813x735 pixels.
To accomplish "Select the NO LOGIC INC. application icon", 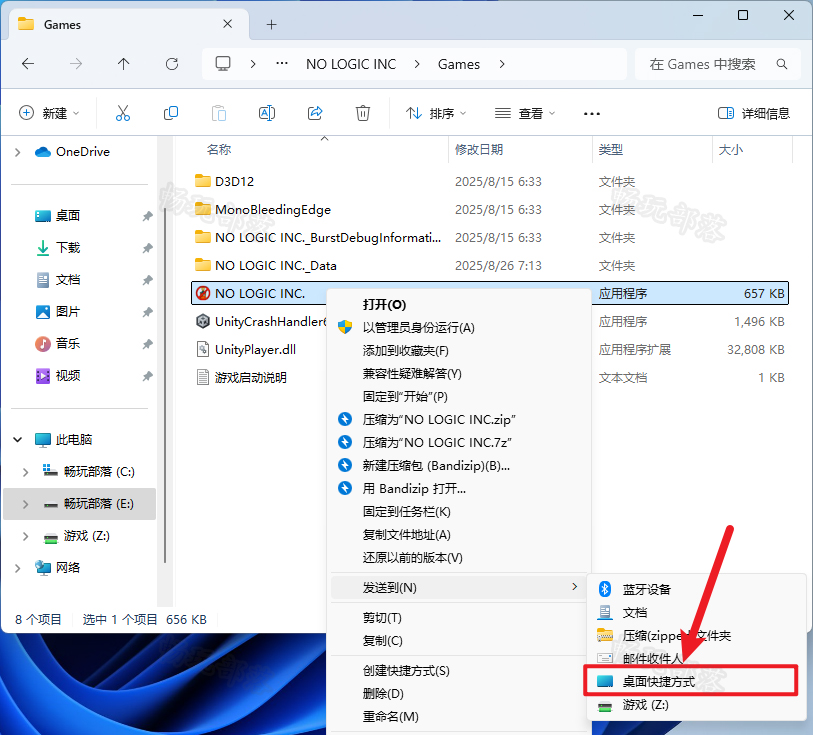I will tap(203, 293).
